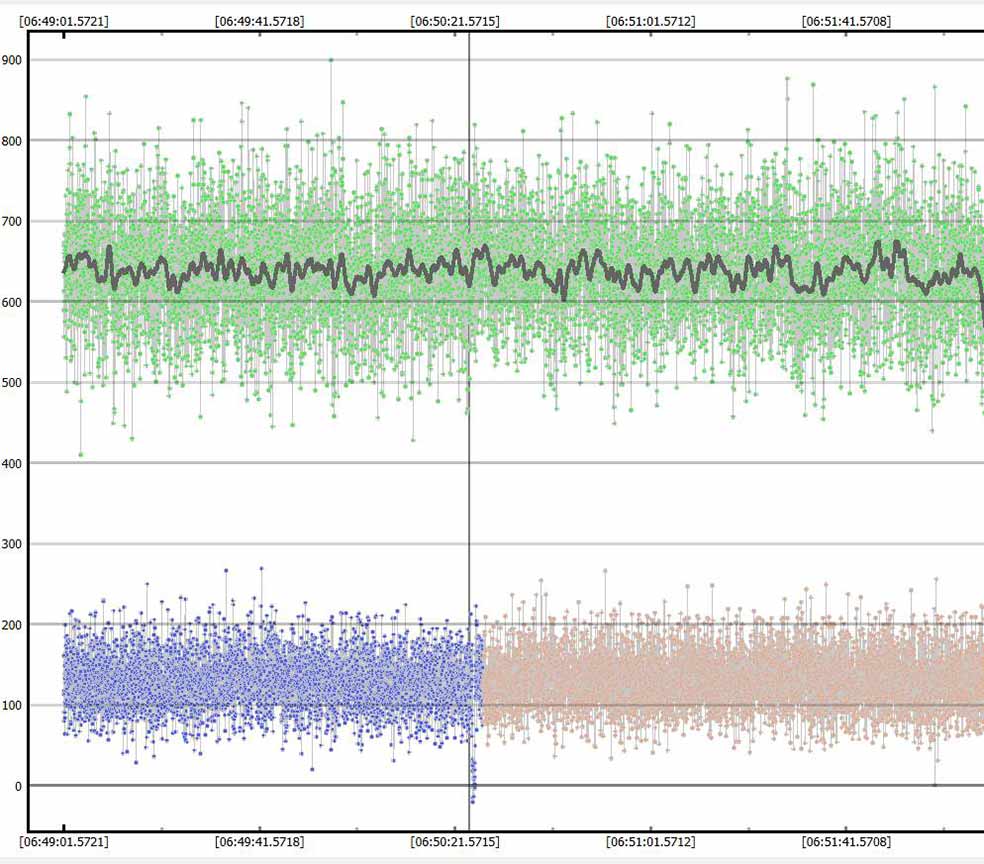Click the top timestamp label 06:49:41.5718

tap(260, 21)
